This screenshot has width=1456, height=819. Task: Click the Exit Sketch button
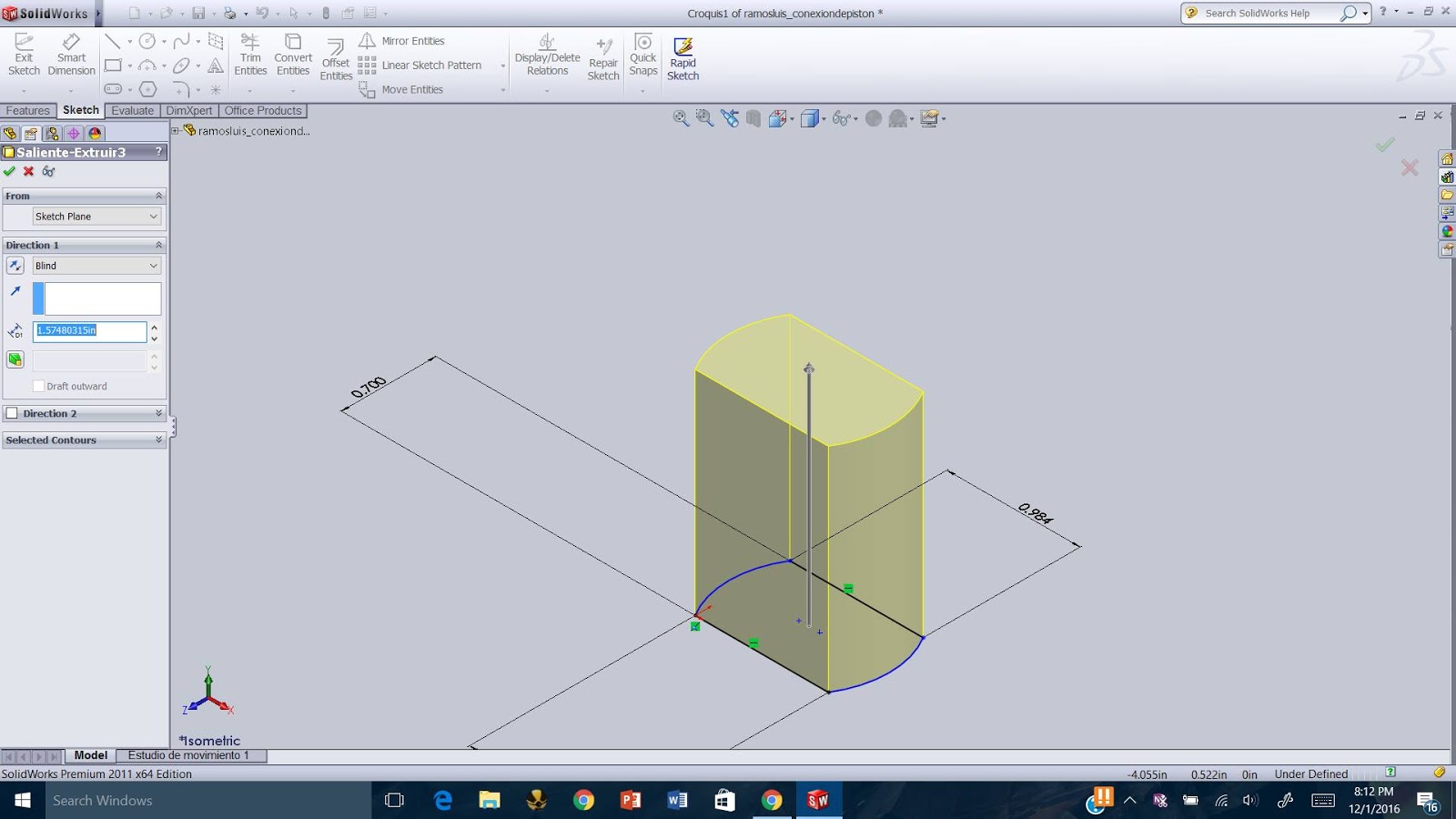click(x=24, y=55)
